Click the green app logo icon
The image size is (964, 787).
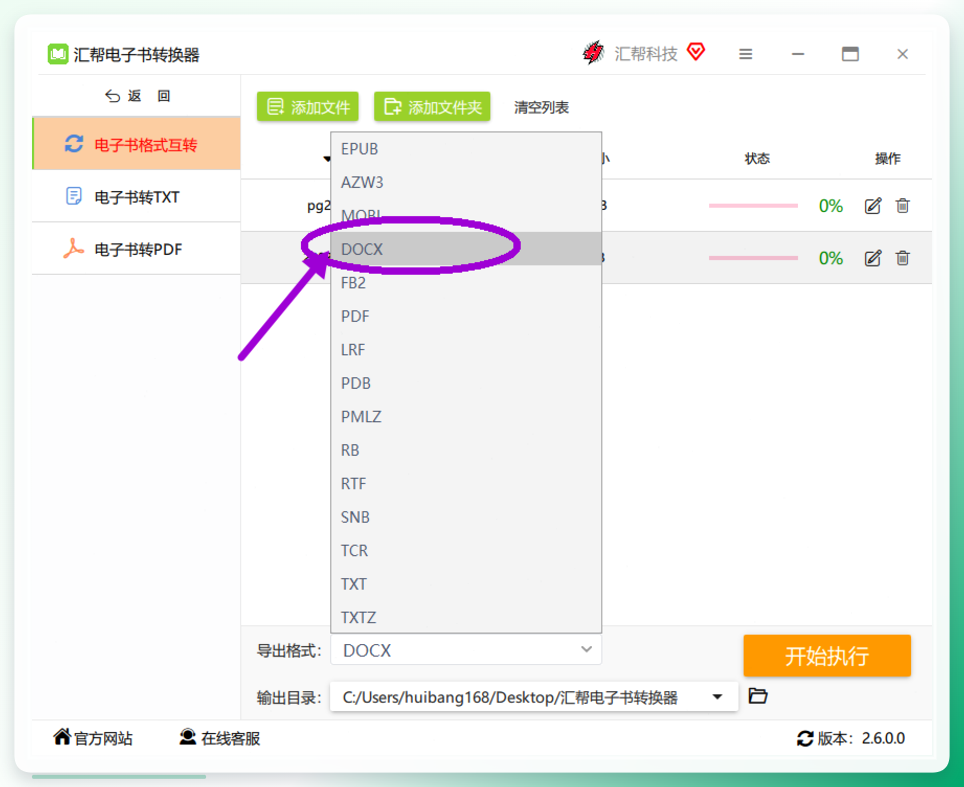(58, 54)
